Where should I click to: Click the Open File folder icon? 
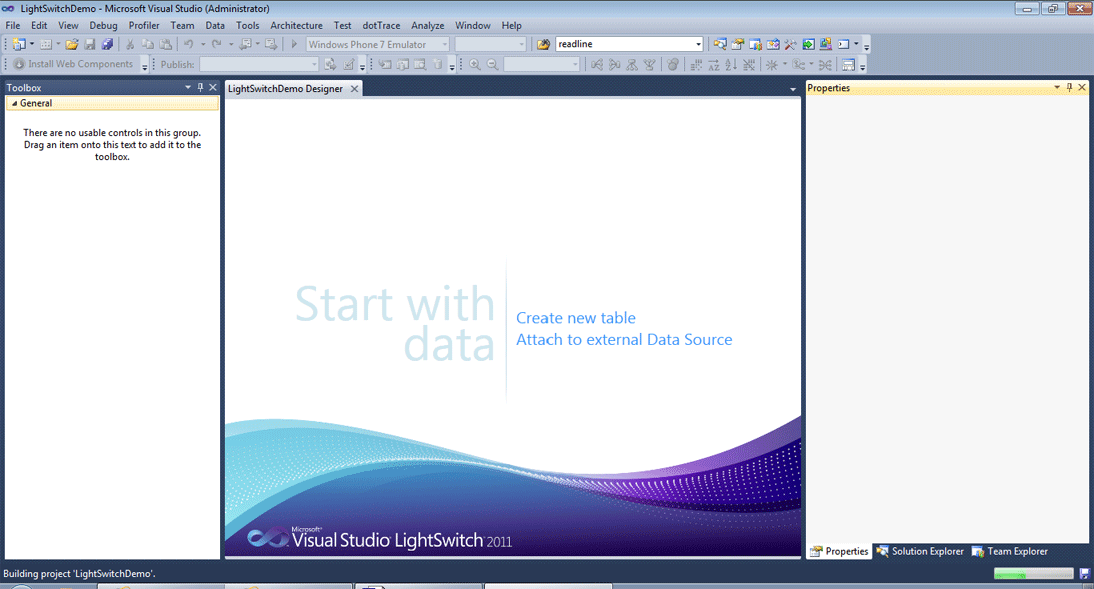(x=72, y=44)
